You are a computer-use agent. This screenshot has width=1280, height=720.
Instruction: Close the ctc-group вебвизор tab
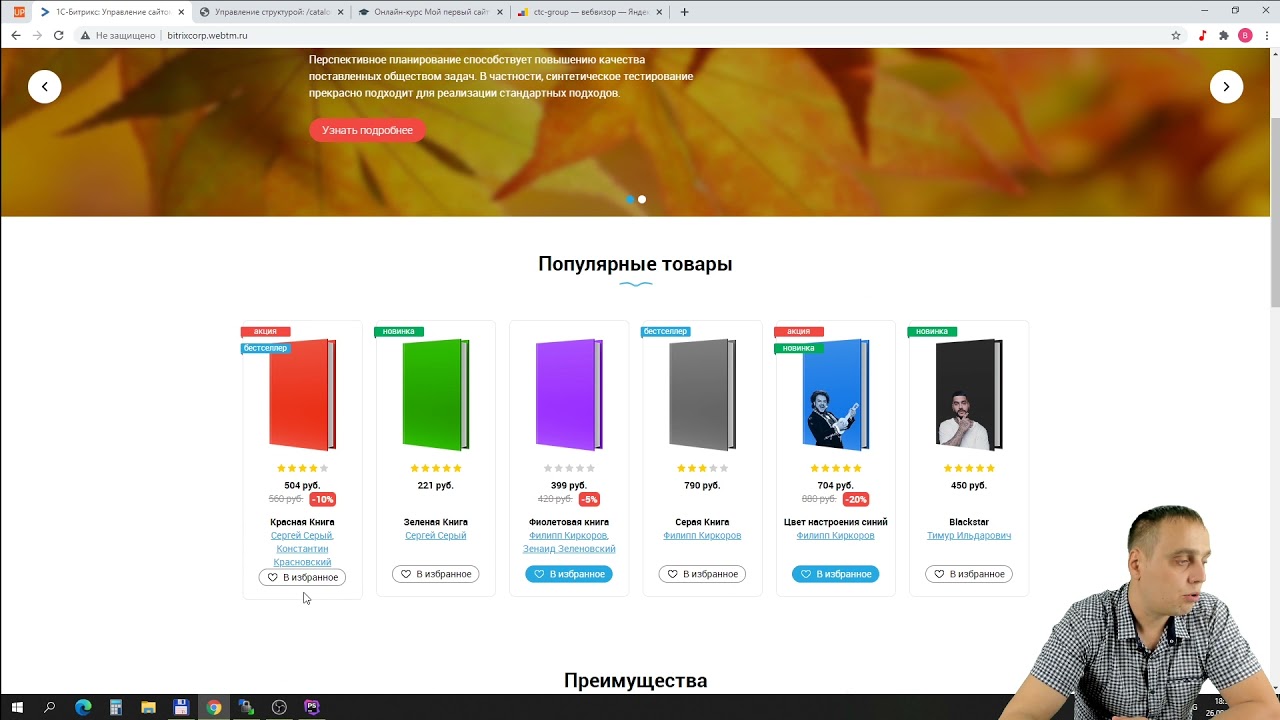click(659, 12)
